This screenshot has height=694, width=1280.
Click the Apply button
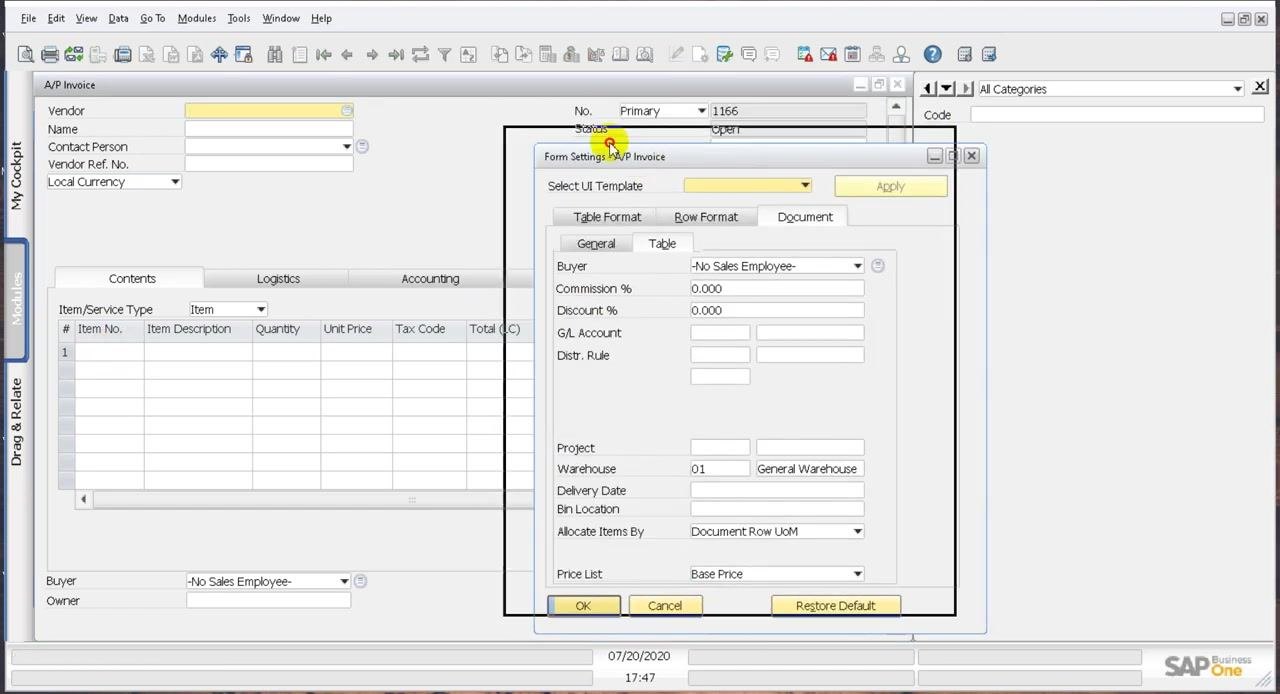pyautogui.click(x=890, y=187)
